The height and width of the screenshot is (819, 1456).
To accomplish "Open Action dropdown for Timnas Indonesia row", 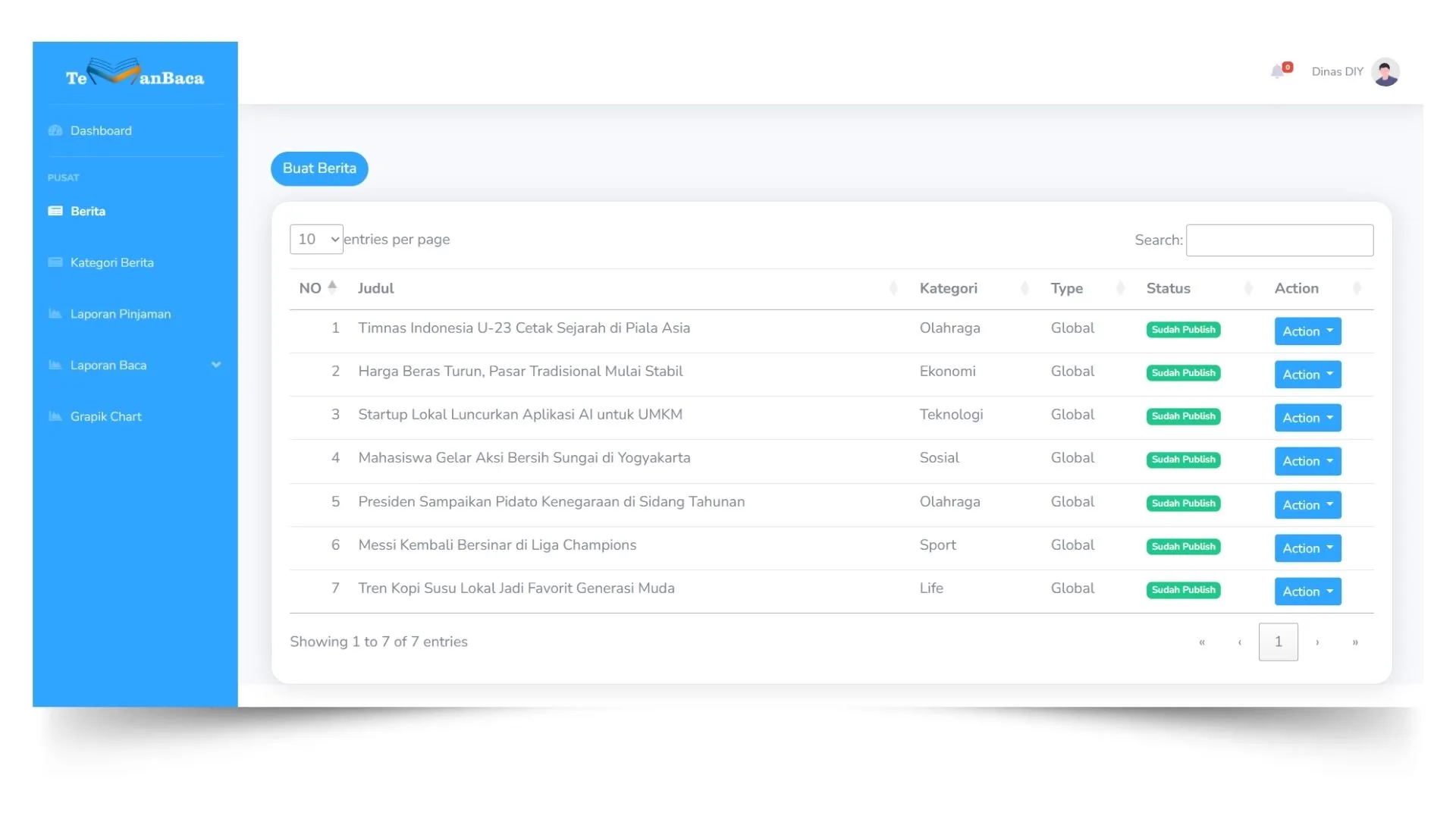I will click(x=1307, y=331).
